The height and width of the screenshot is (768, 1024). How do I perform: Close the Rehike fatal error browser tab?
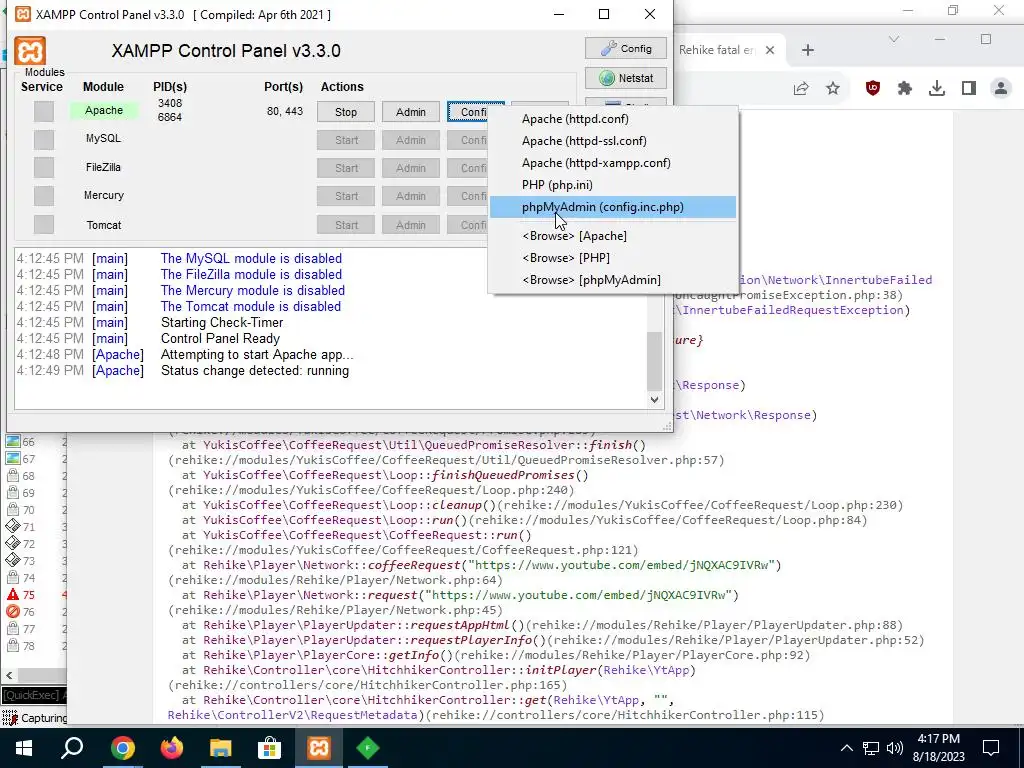[x=770, y=50]
